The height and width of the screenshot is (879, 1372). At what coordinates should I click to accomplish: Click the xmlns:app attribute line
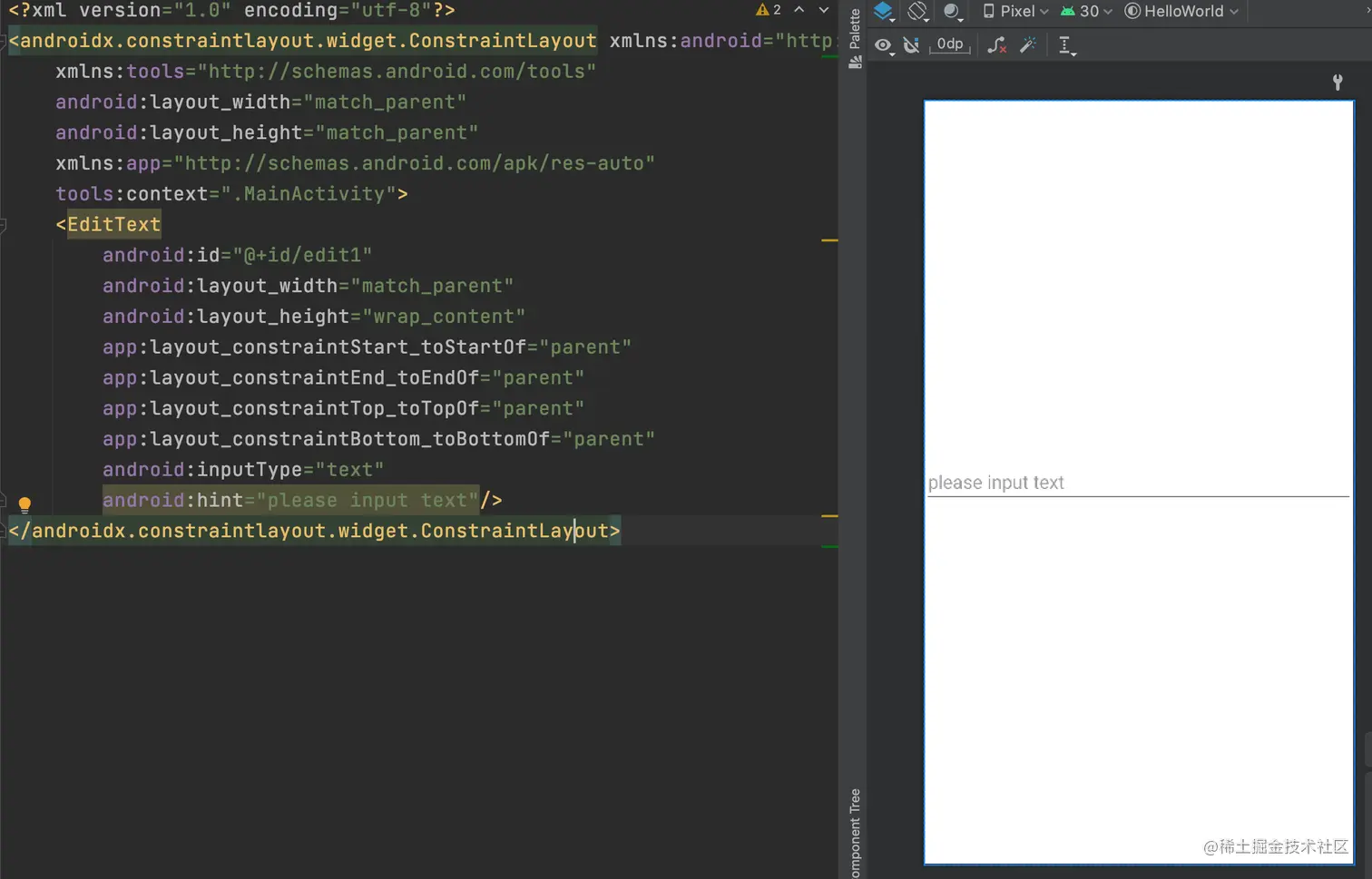(x=355, y=163)
